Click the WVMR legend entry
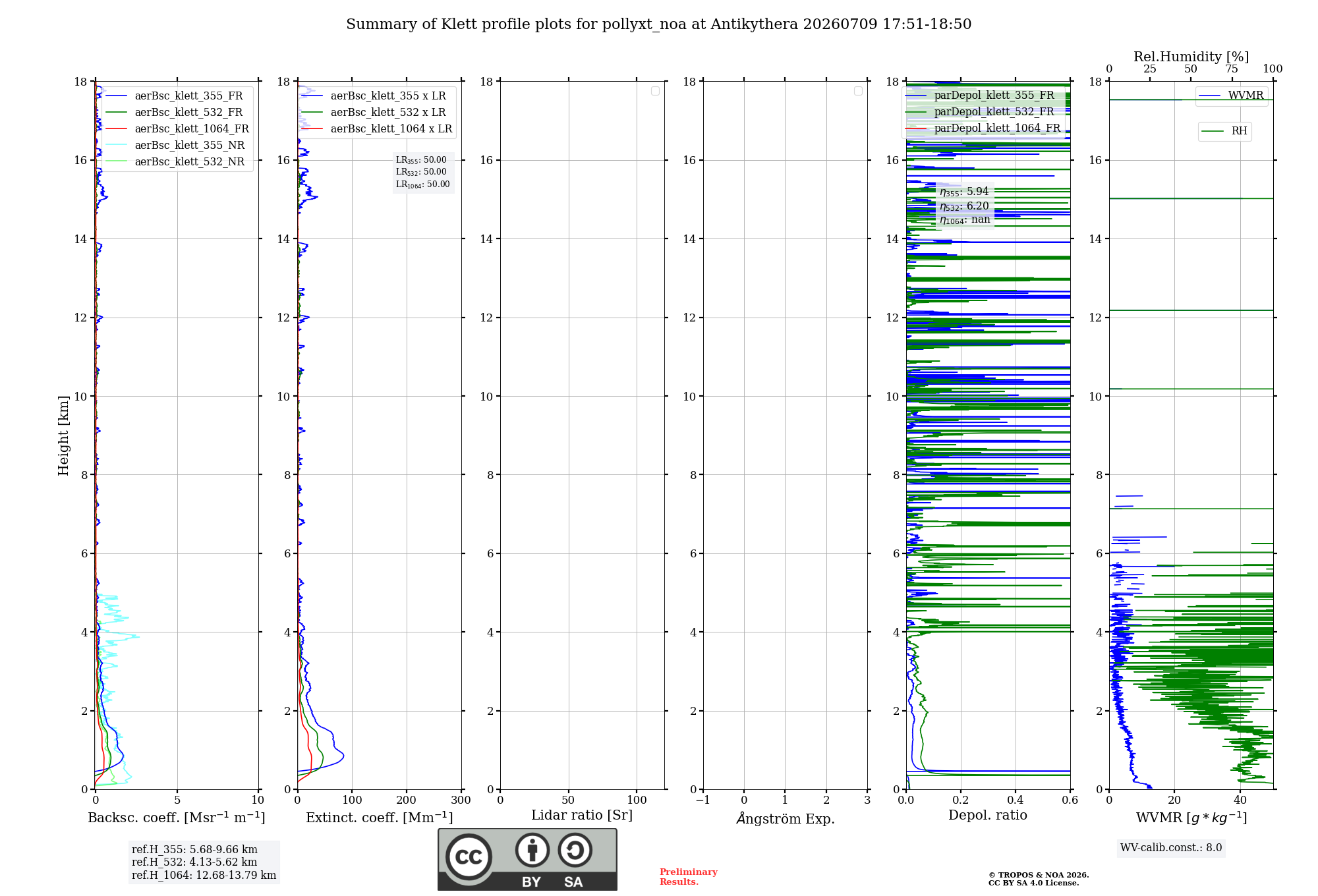Viewport: 1318px width, 896px height. pyautogui.click(x=1231, y=96)
